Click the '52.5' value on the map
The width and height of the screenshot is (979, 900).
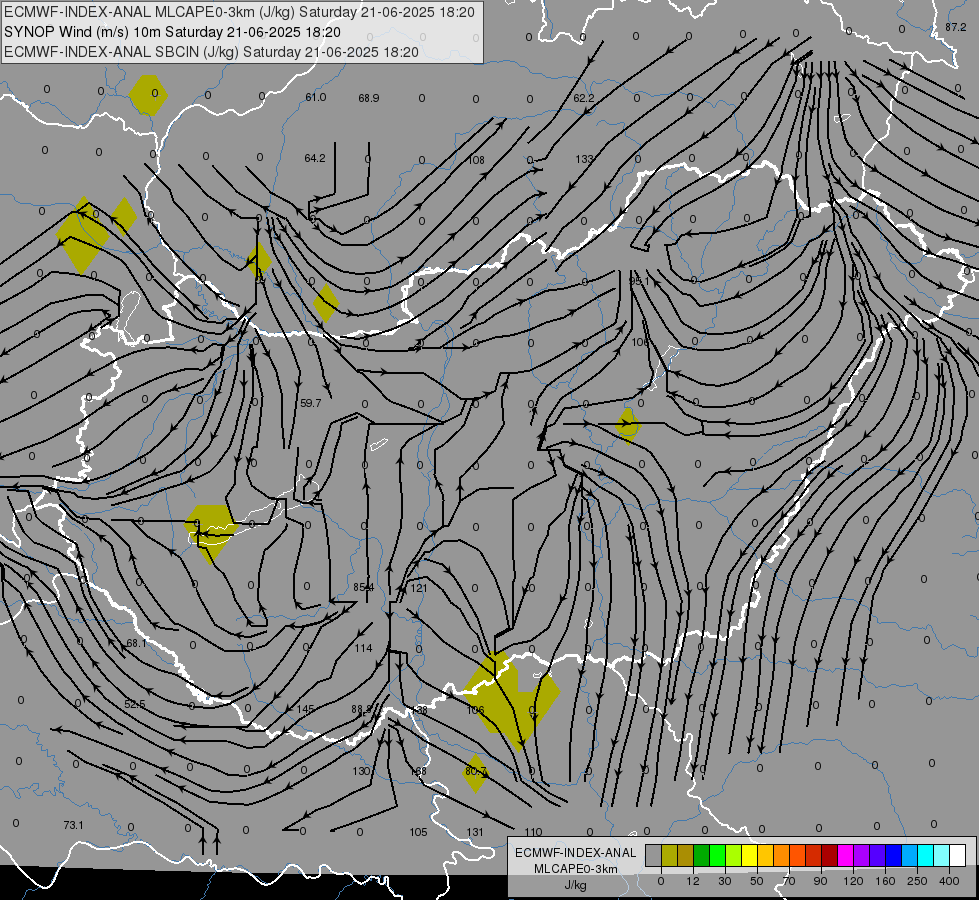(x=134, y=705)
